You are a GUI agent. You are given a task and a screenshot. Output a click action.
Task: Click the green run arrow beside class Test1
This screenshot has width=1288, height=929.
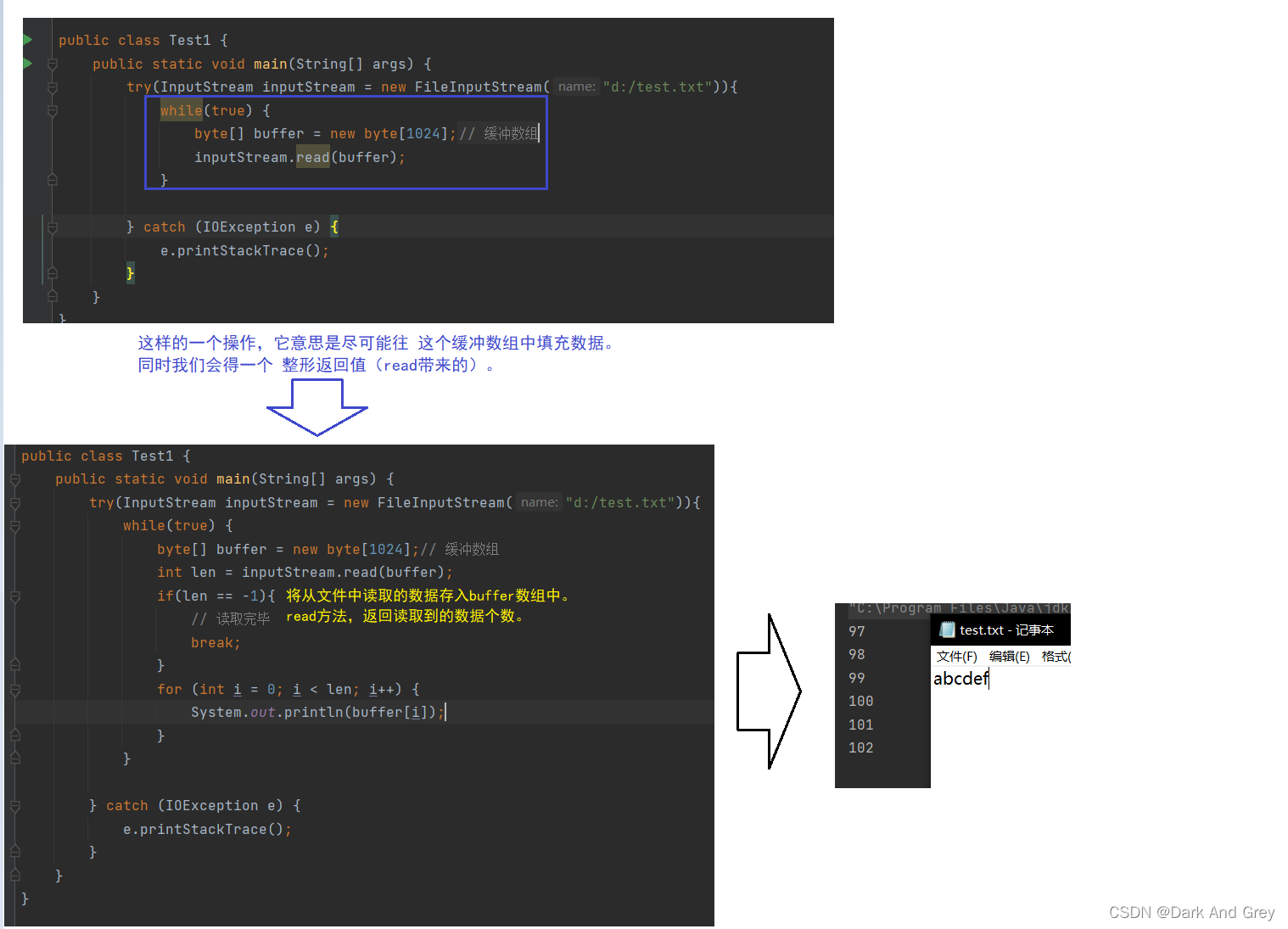pyautogui.click(x=28, y=40)
